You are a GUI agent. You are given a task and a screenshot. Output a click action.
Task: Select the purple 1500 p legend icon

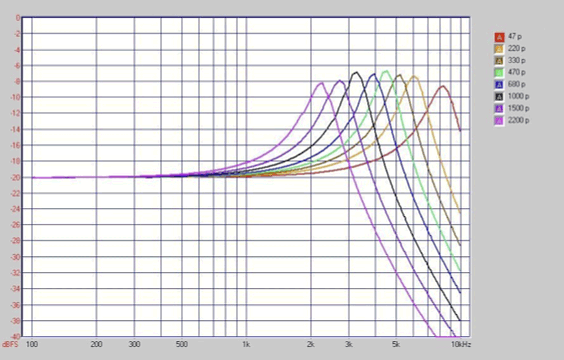(499, 109)
